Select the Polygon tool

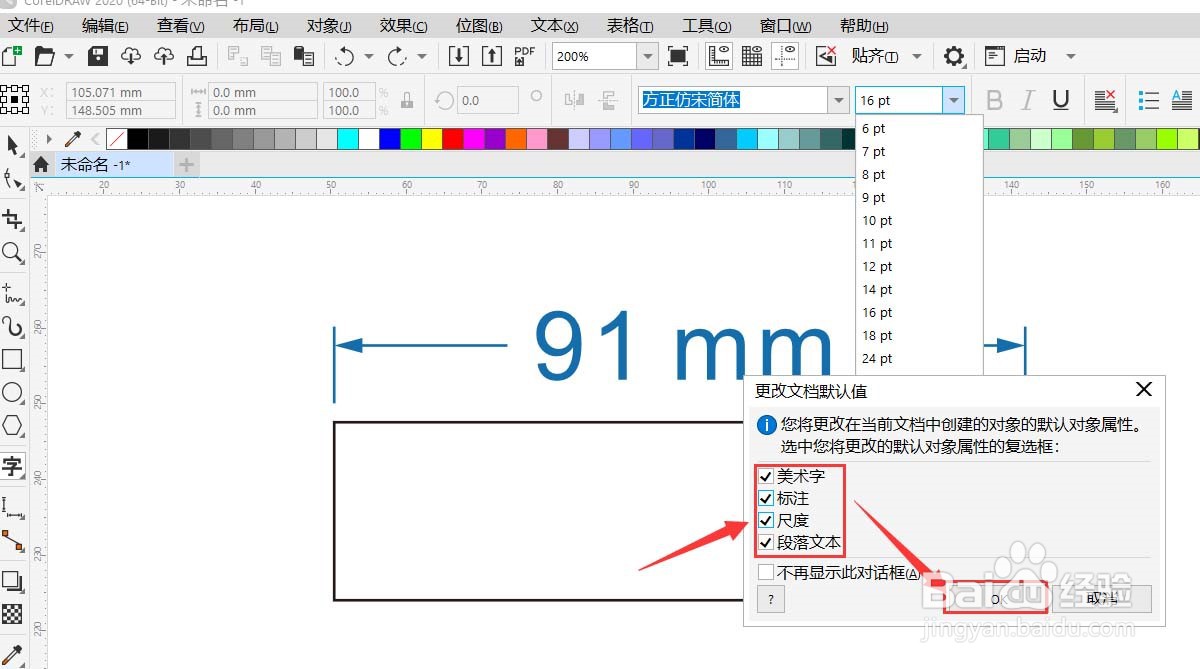(x=13, y=425)
